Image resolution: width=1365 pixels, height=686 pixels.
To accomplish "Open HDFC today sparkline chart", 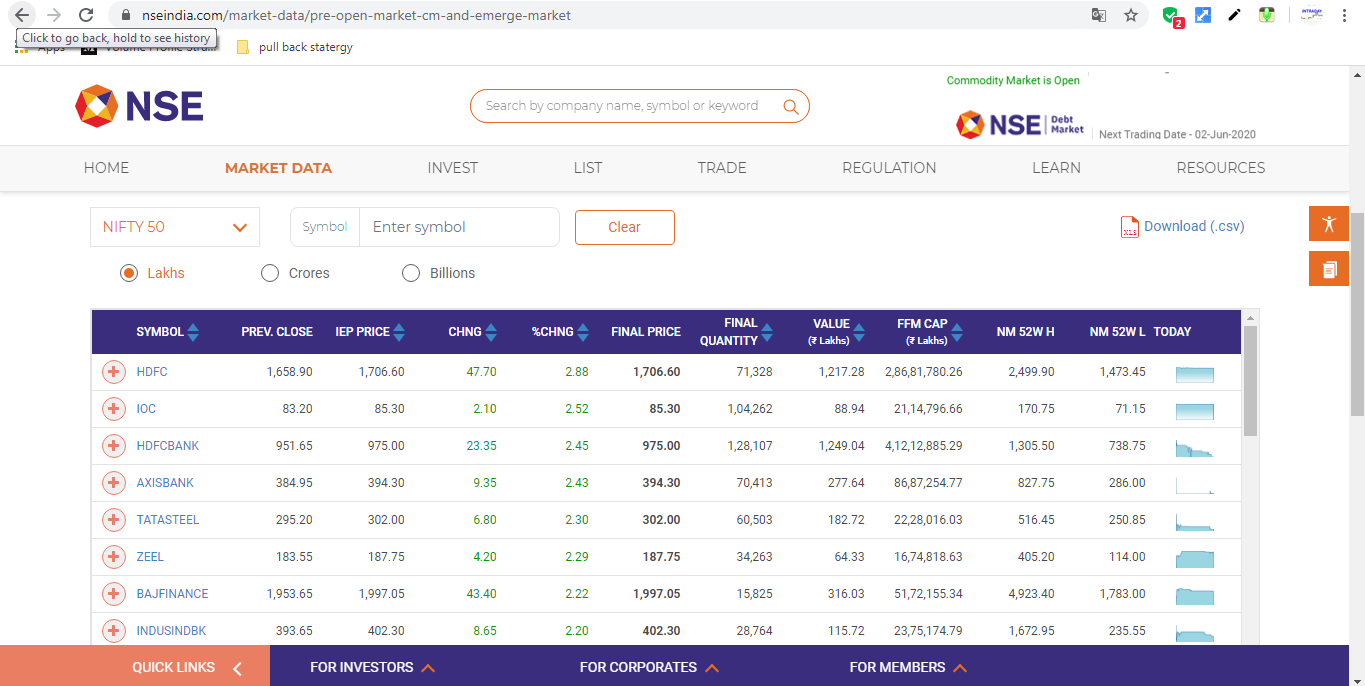I will pyautogui.click(x=1195, y=375).
